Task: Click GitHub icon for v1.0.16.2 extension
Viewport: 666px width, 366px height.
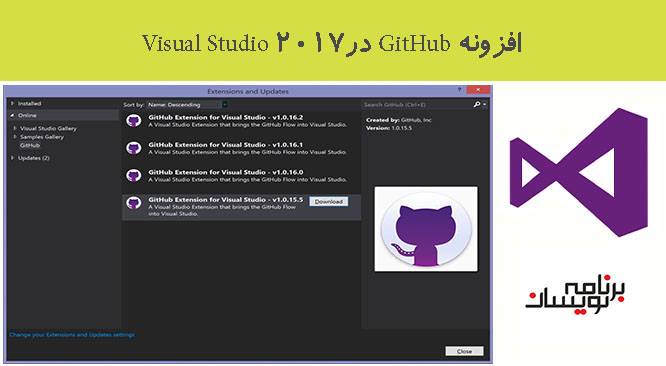Action: 133,121
